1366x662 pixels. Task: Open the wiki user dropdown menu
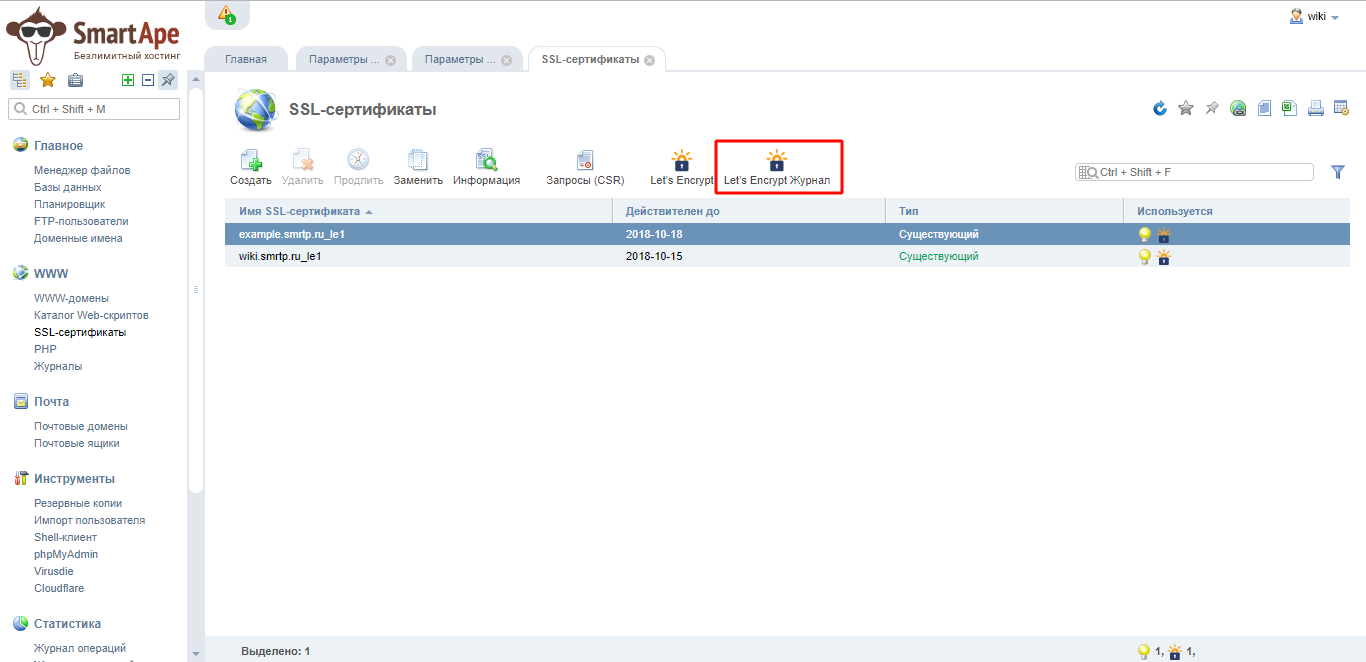point(1315,16)
